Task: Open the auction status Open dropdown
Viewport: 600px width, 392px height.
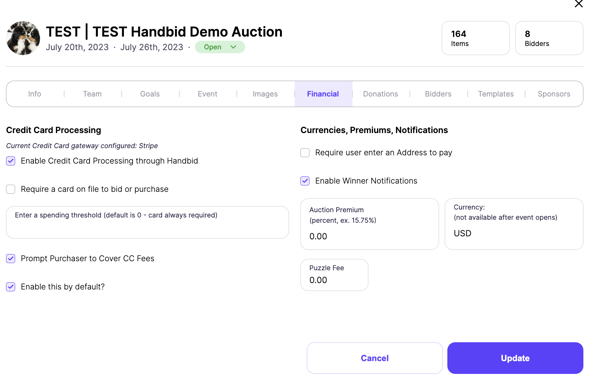Action: click(220, 47)
